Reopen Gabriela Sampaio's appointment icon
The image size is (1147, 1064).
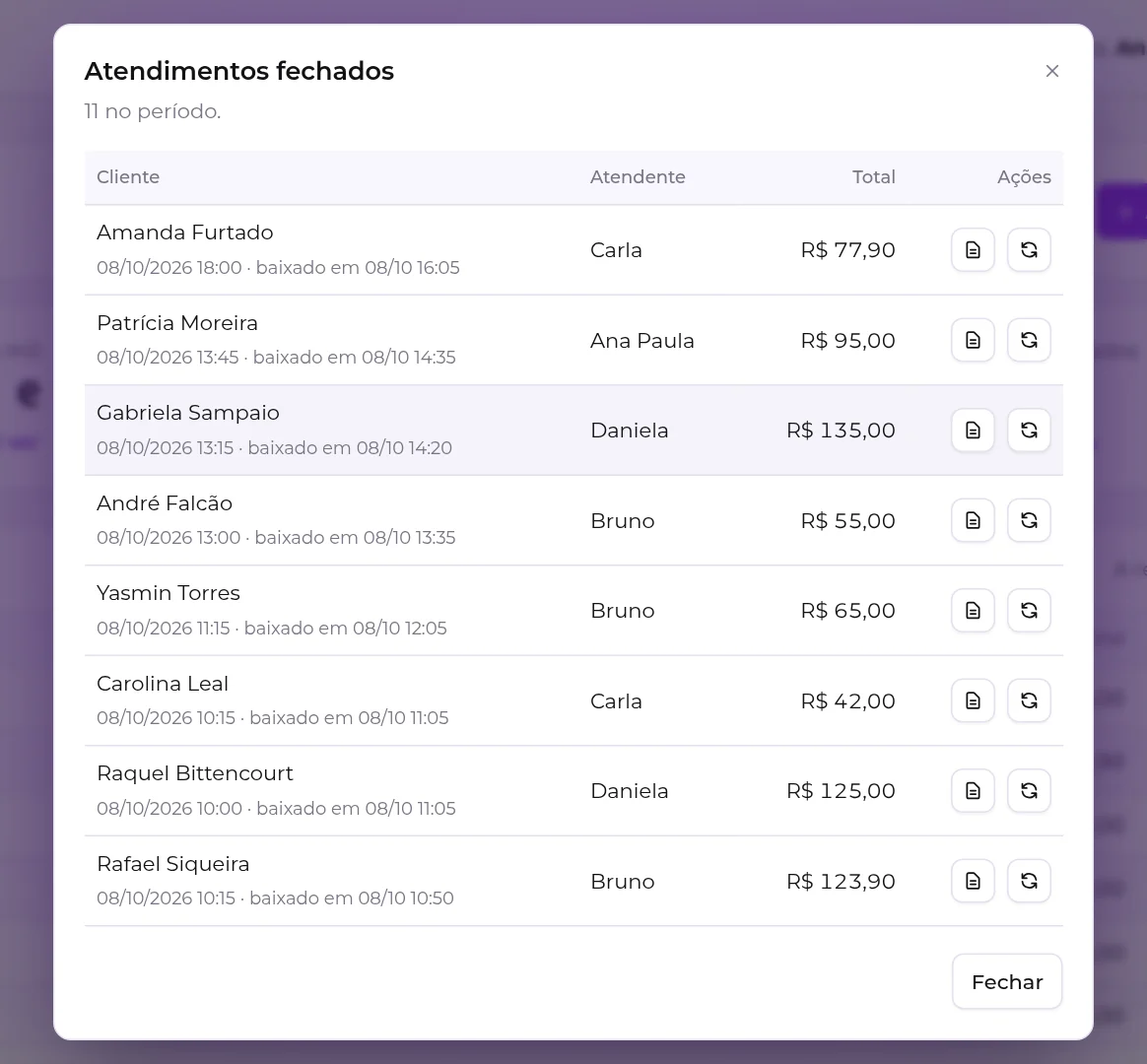click(1029, 430)
